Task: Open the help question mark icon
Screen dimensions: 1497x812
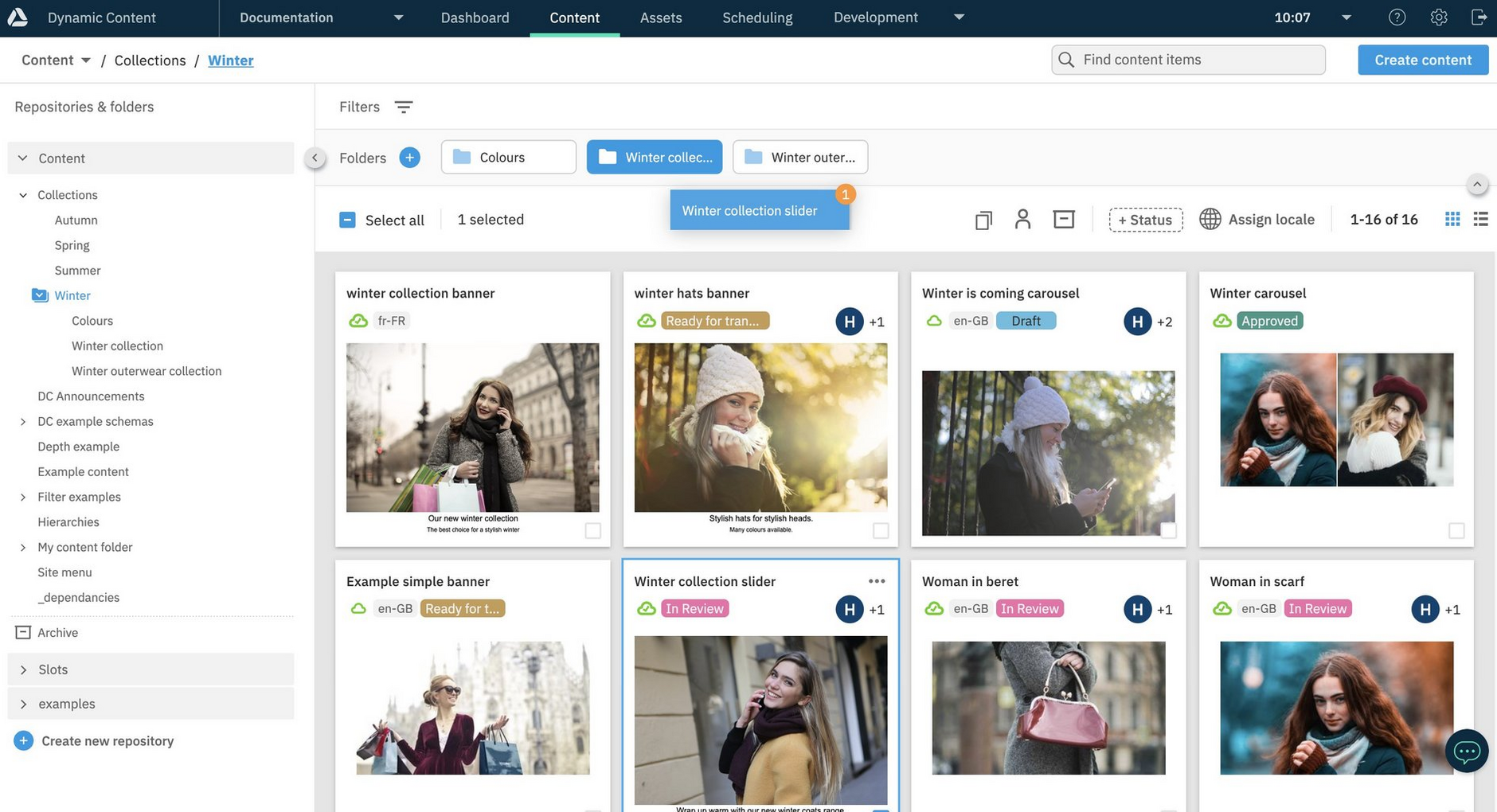Action: click(1397, 17)
